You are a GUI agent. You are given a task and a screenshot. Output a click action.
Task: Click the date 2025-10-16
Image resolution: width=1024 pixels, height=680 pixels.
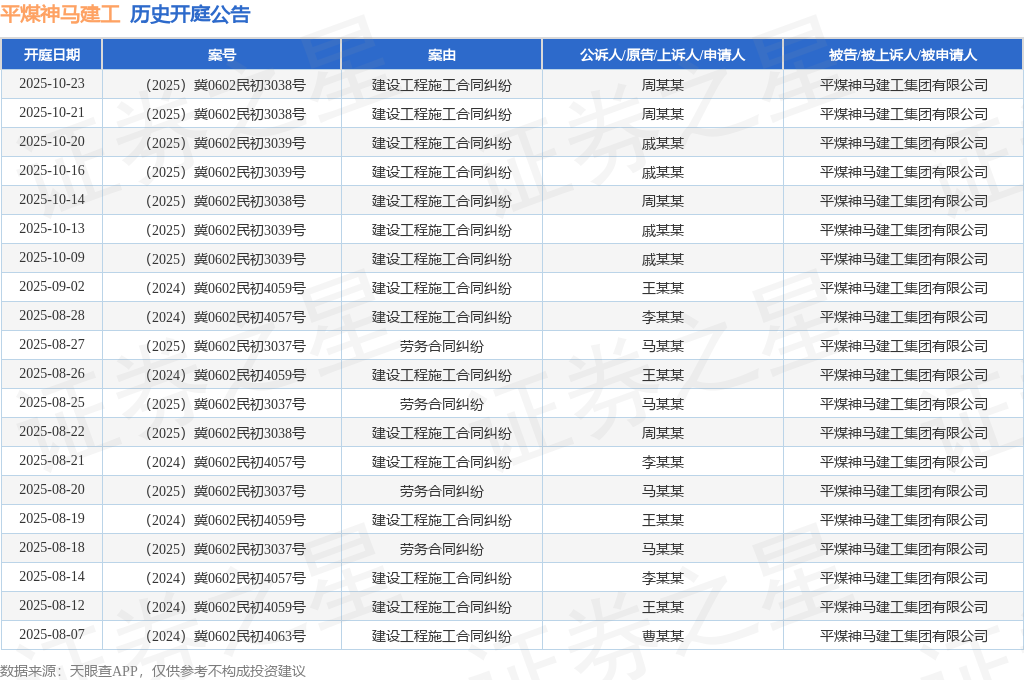(x=52, y=170)
